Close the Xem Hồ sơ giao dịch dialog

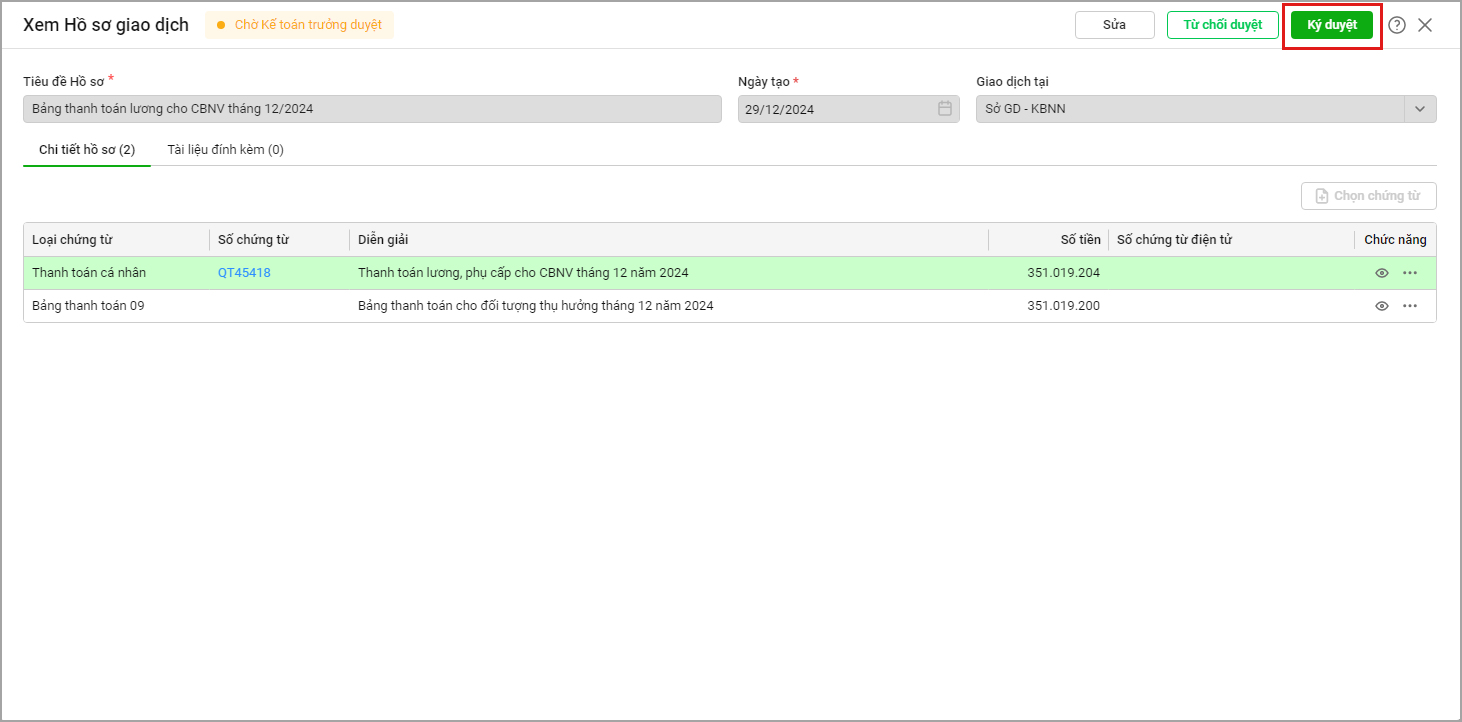(1425, 25)
